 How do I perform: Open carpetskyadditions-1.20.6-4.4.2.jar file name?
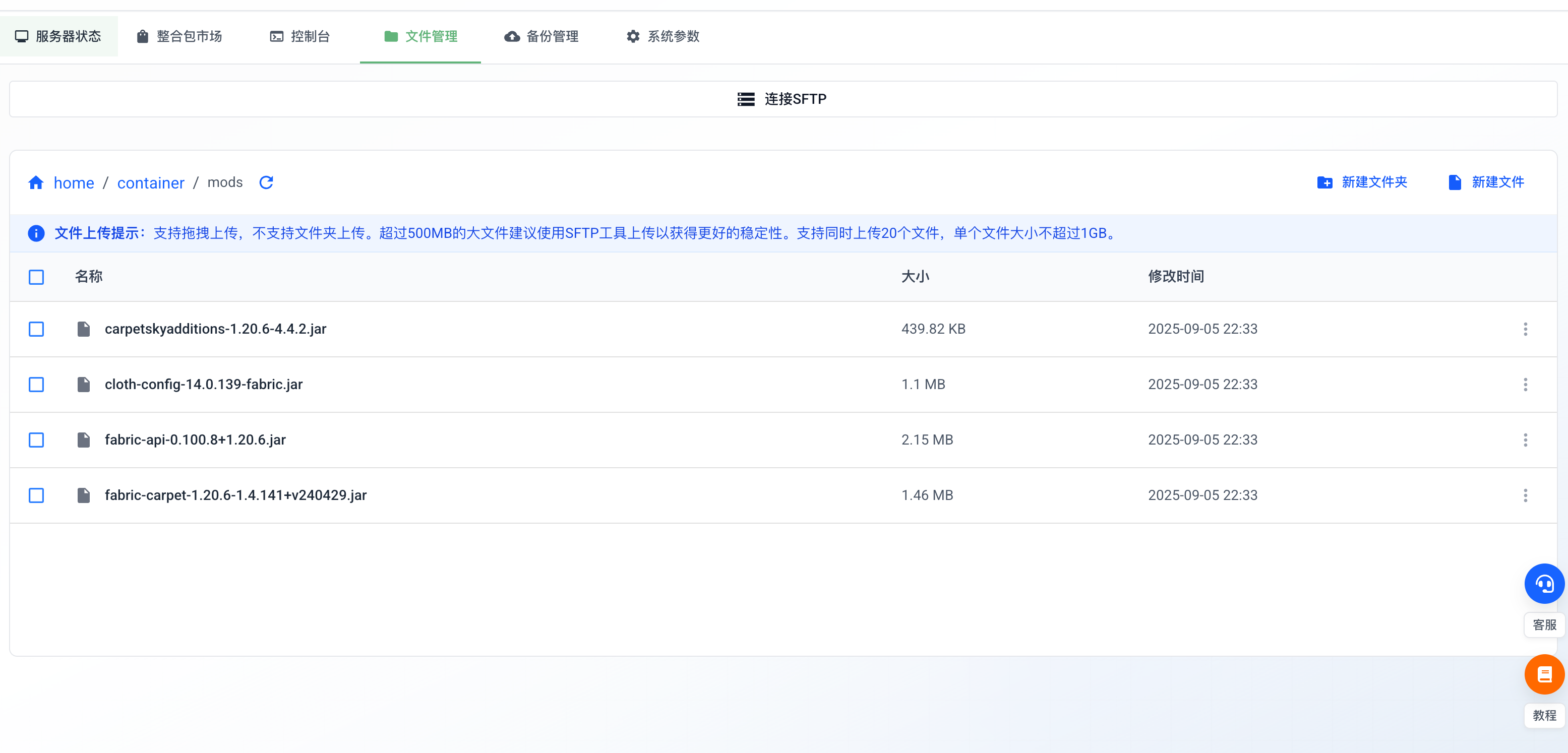(x=215, y=329)
